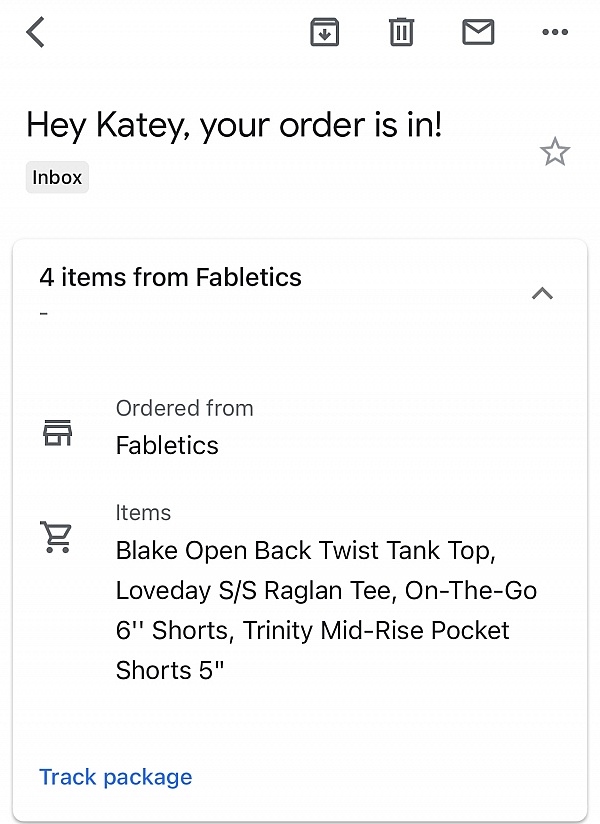Click the Inbox label chip
The image size is (600, 824).
click(56, 177)
